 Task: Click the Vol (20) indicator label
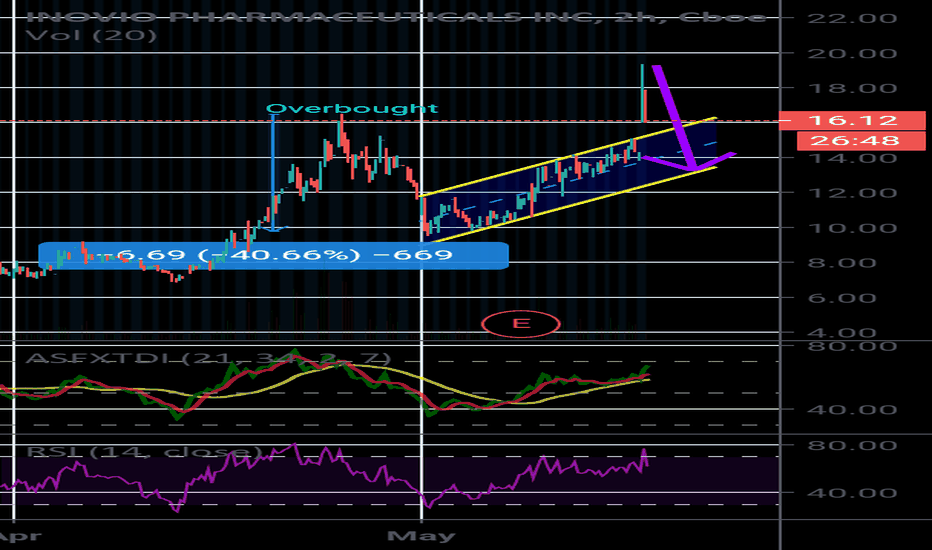tap(92, 36)
